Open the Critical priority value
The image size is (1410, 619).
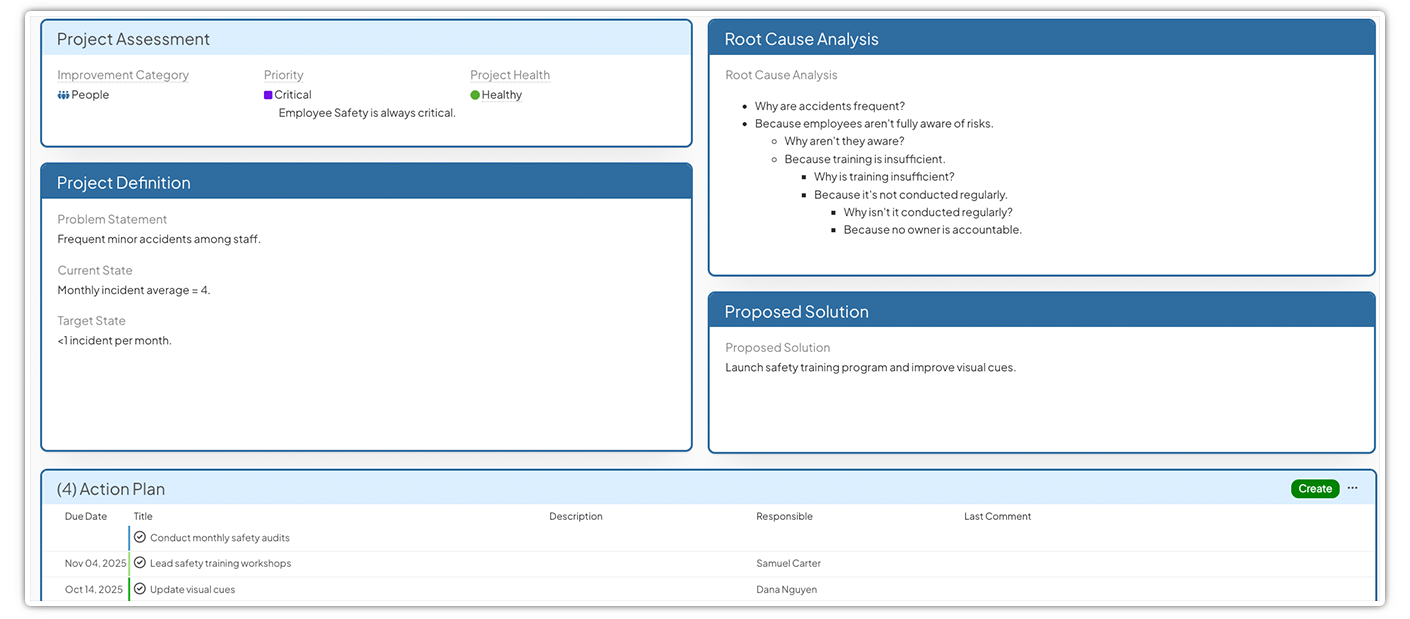(293, 95)
